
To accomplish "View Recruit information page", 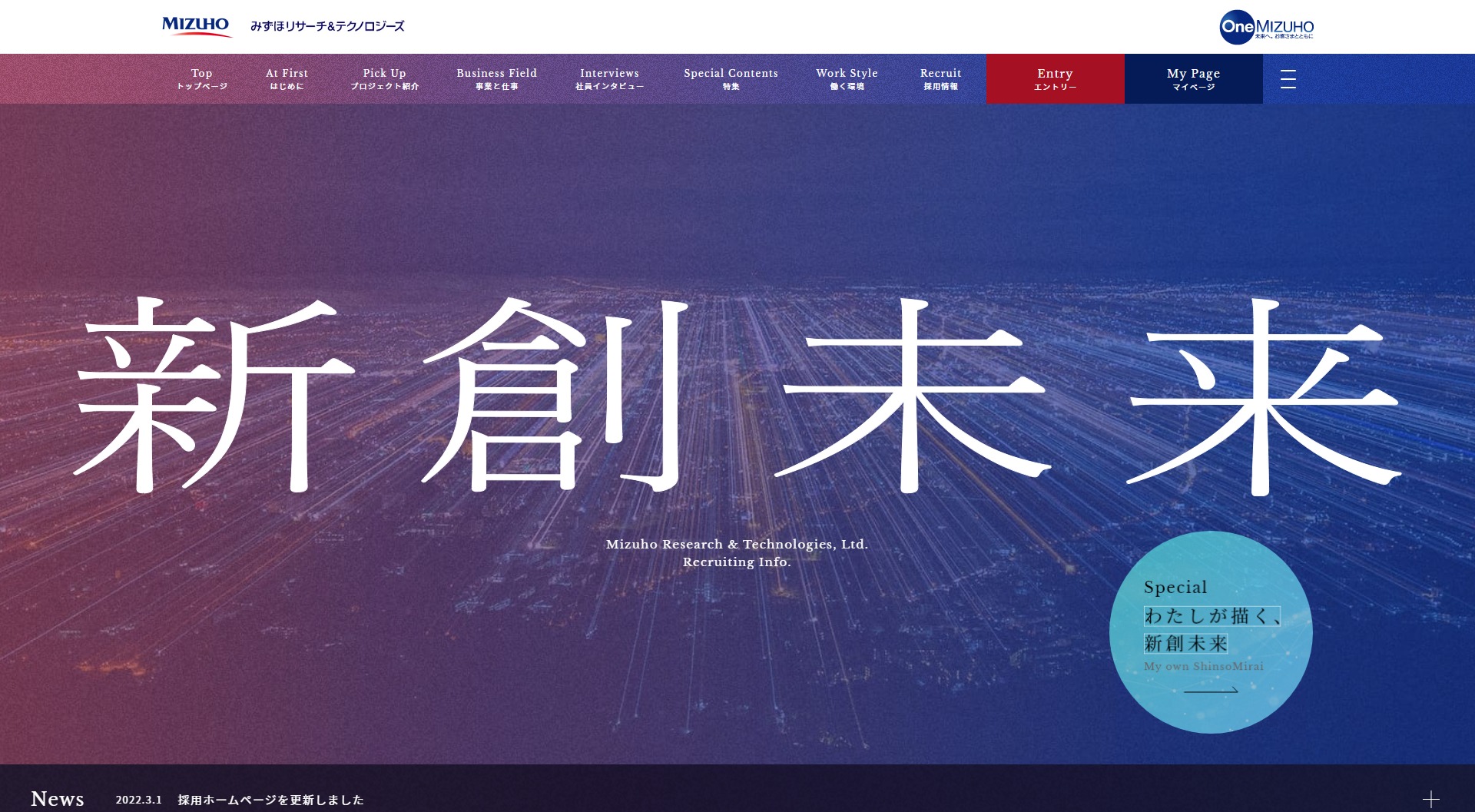I will [x=940, y=79].
